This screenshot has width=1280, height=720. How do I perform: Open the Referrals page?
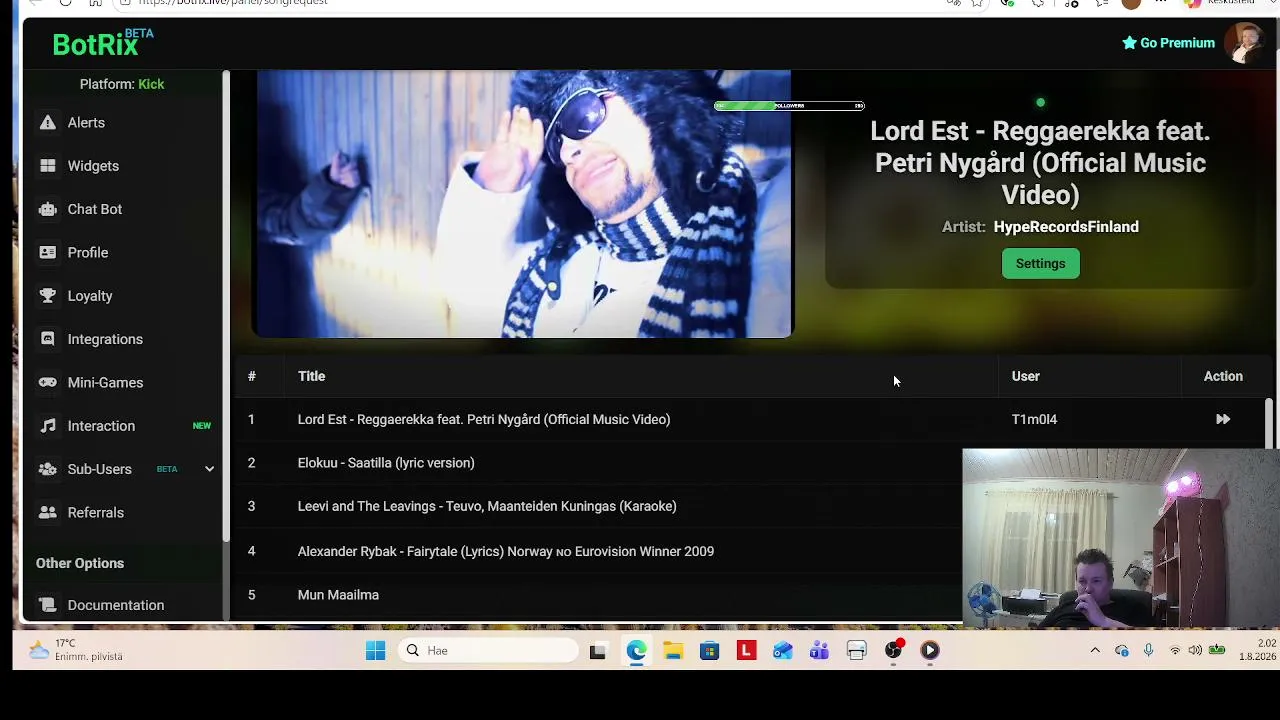click(96, 512)
